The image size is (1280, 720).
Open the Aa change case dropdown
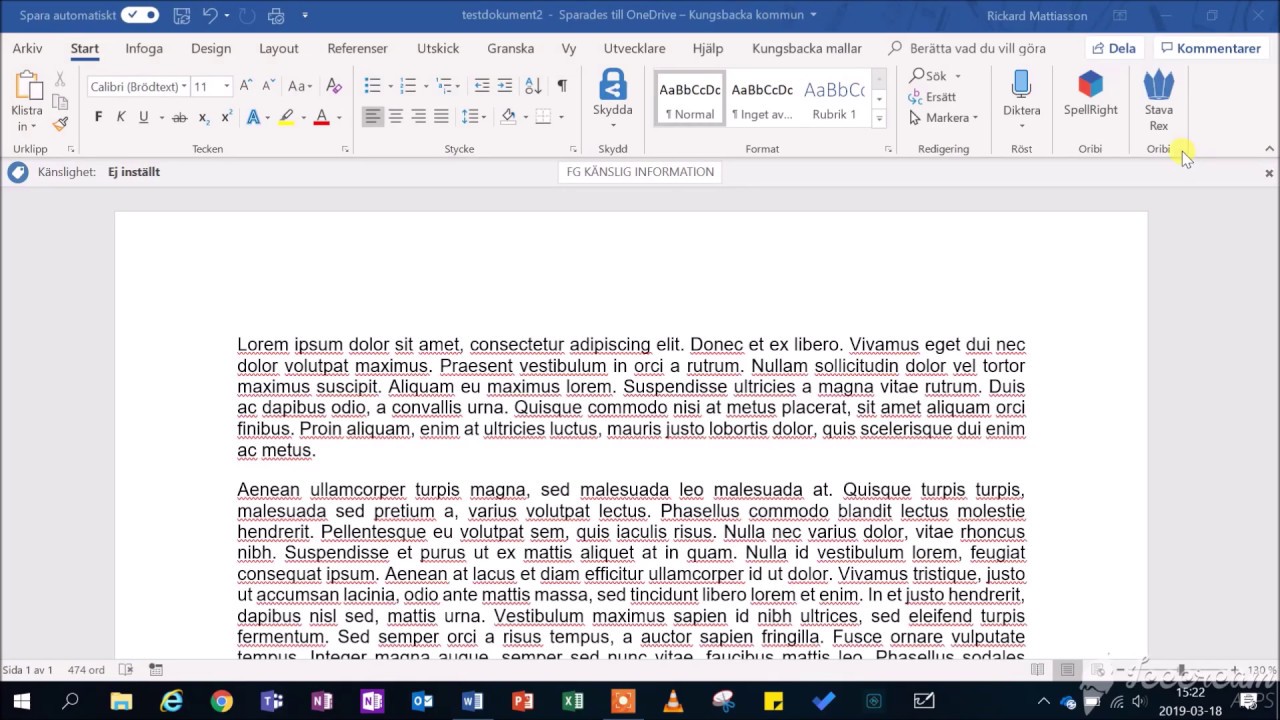300,86
